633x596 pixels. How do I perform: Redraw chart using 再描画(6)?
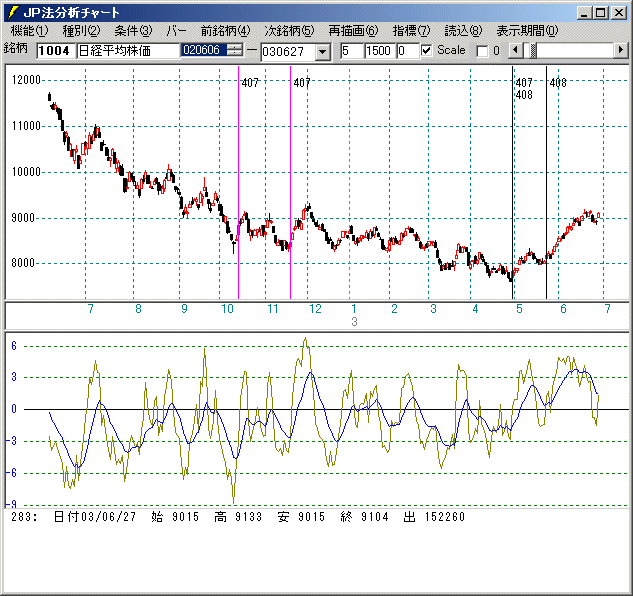tap(353, 31)
